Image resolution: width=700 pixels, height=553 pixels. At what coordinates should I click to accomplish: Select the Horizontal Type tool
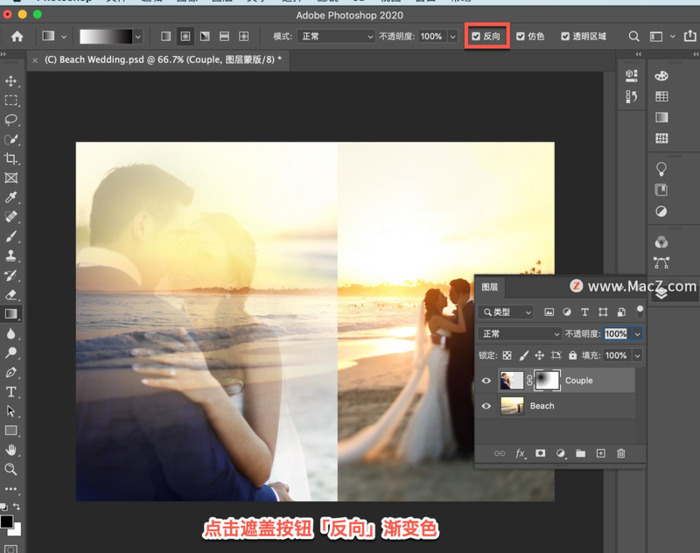click(11, 392)
